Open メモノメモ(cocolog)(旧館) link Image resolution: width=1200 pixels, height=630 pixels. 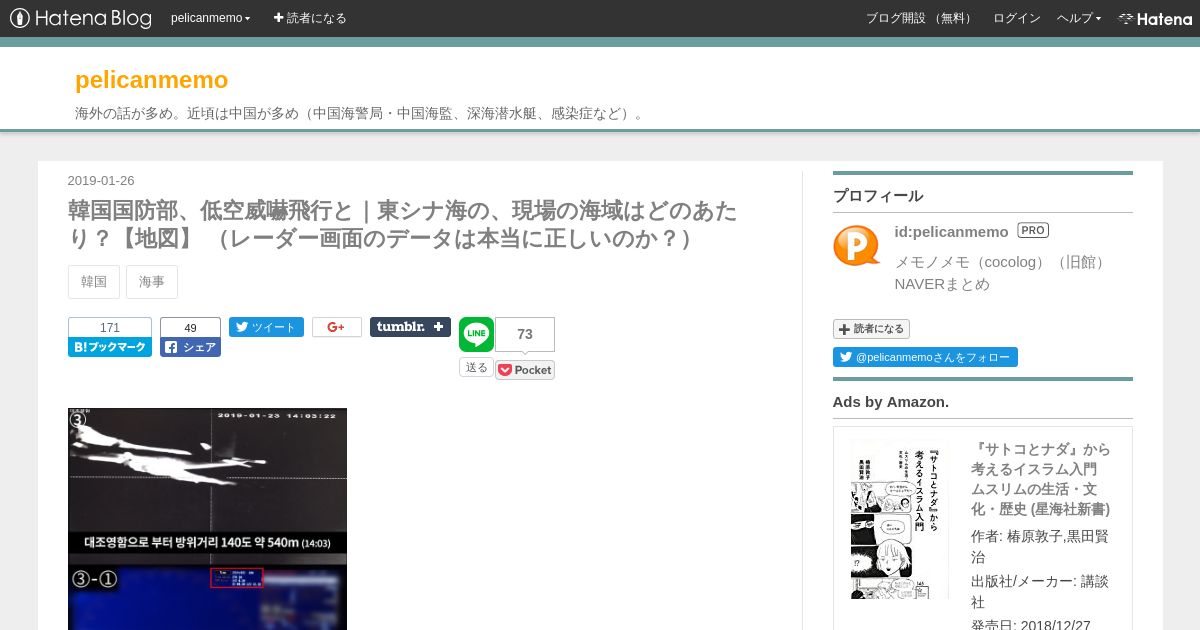[1001, 262]
